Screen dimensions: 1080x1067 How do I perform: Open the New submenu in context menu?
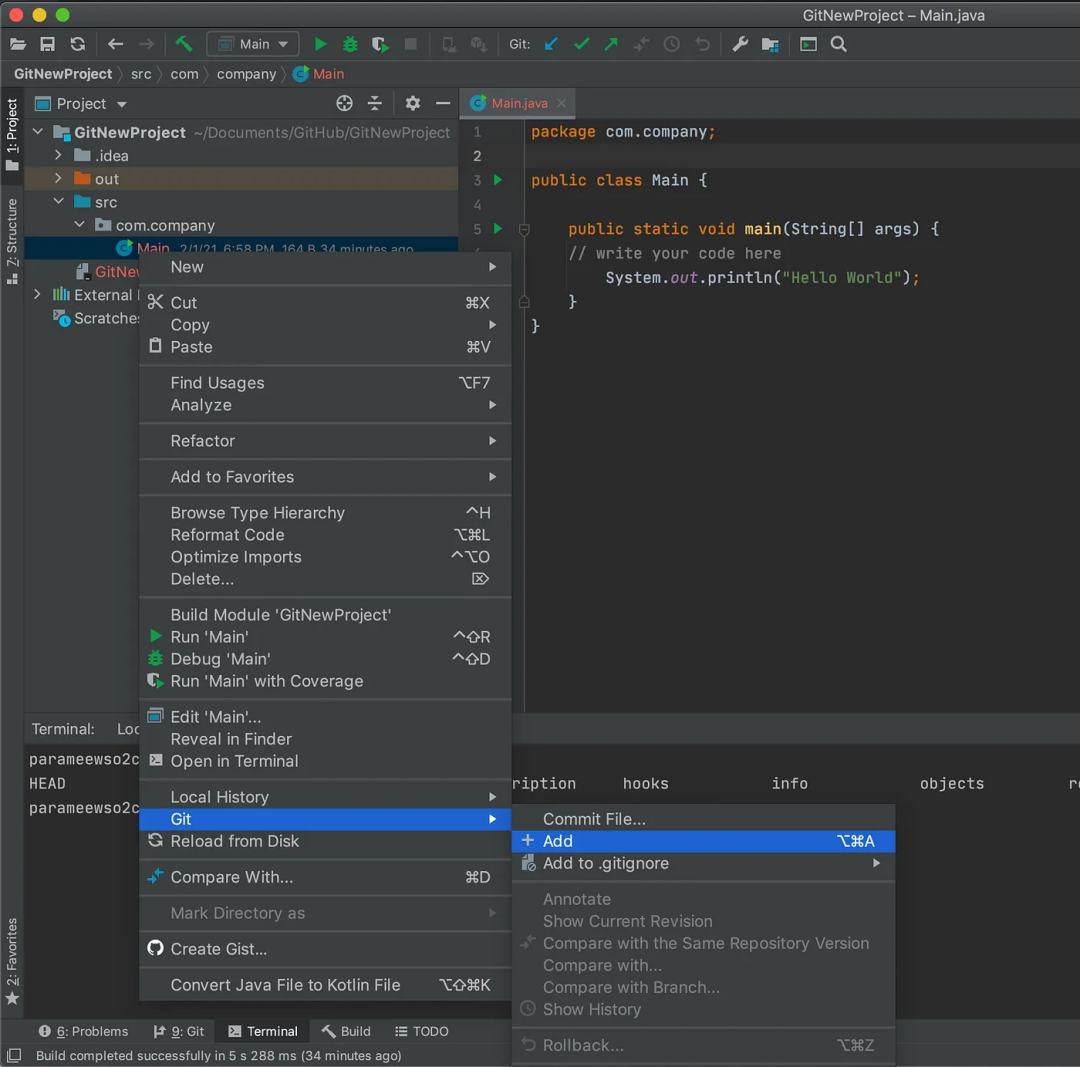(325, 267)
